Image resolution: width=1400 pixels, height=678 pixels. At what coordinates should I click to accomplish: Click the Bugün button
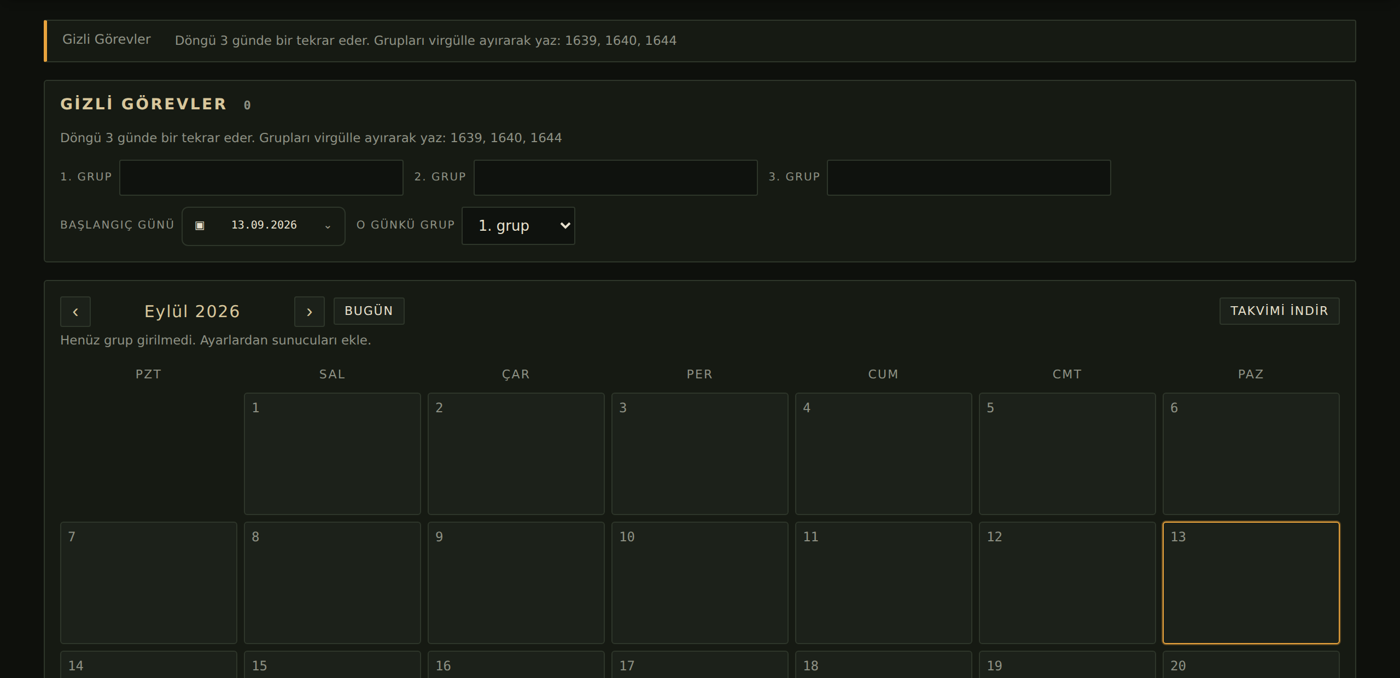(369, 311)
